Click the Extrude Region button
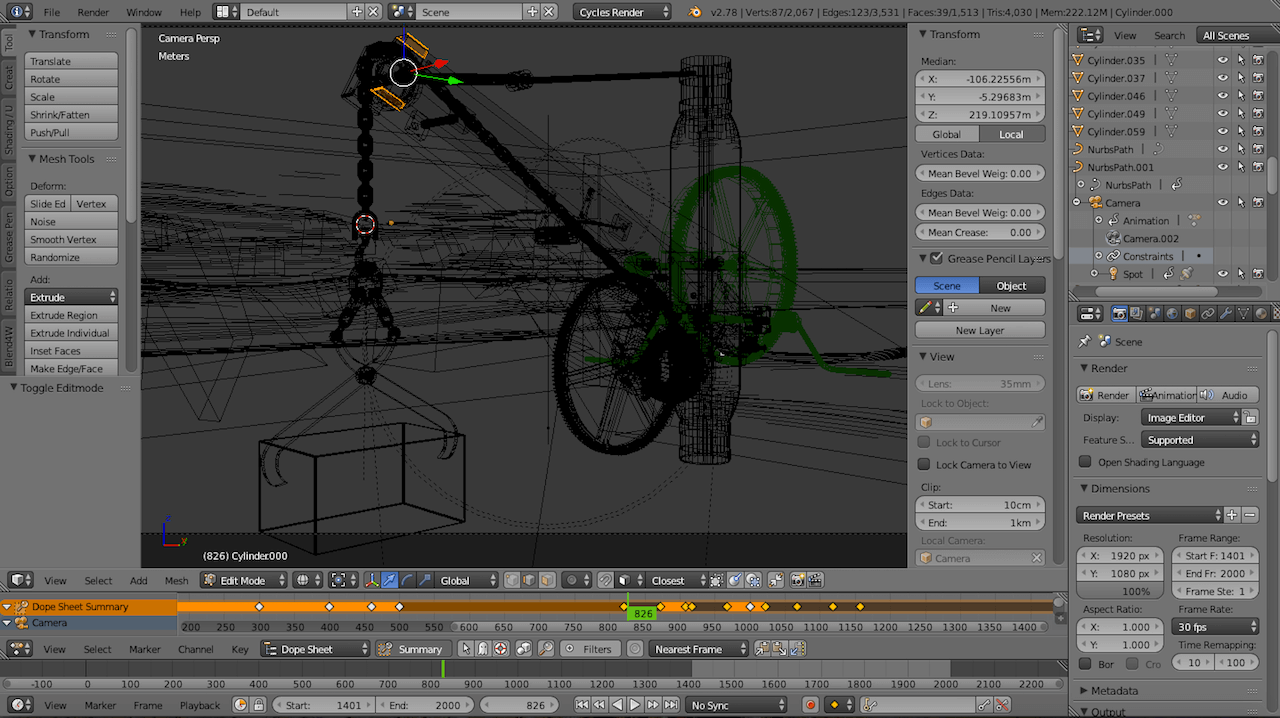 point(70,315)
